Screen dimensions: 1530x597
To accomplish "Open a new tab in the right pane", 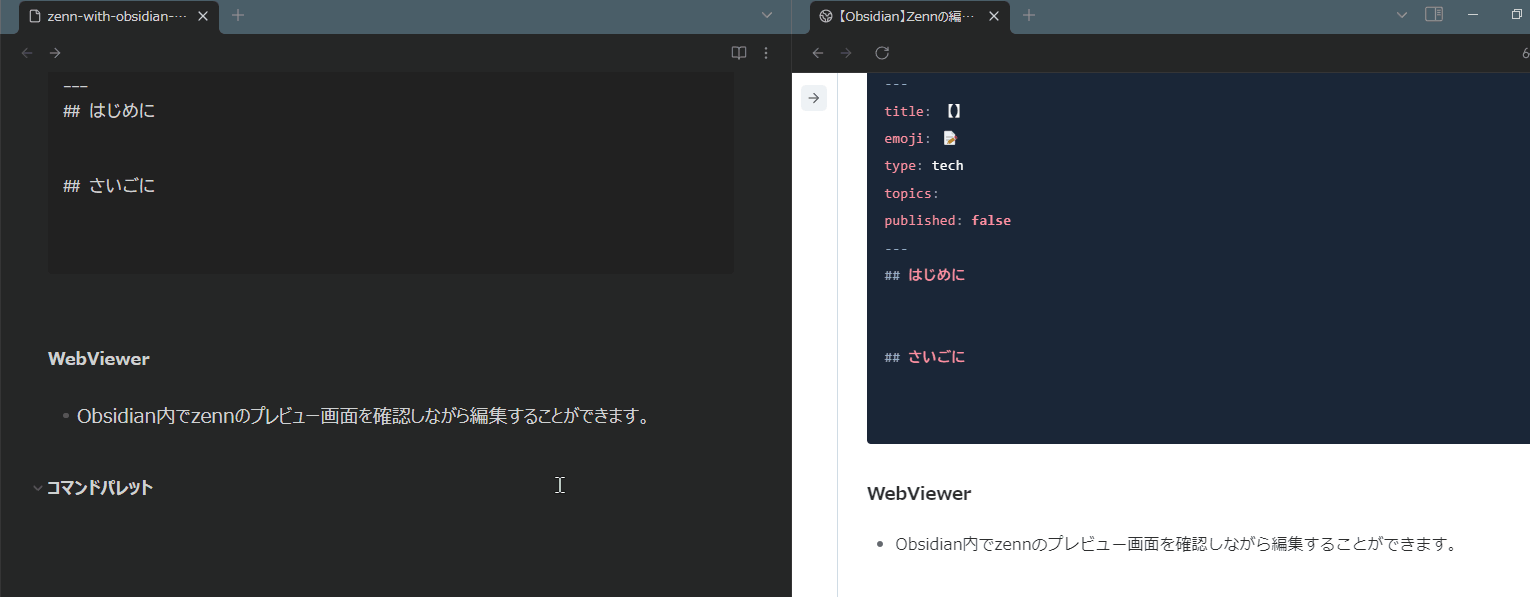I will [x=1029, y=15].
